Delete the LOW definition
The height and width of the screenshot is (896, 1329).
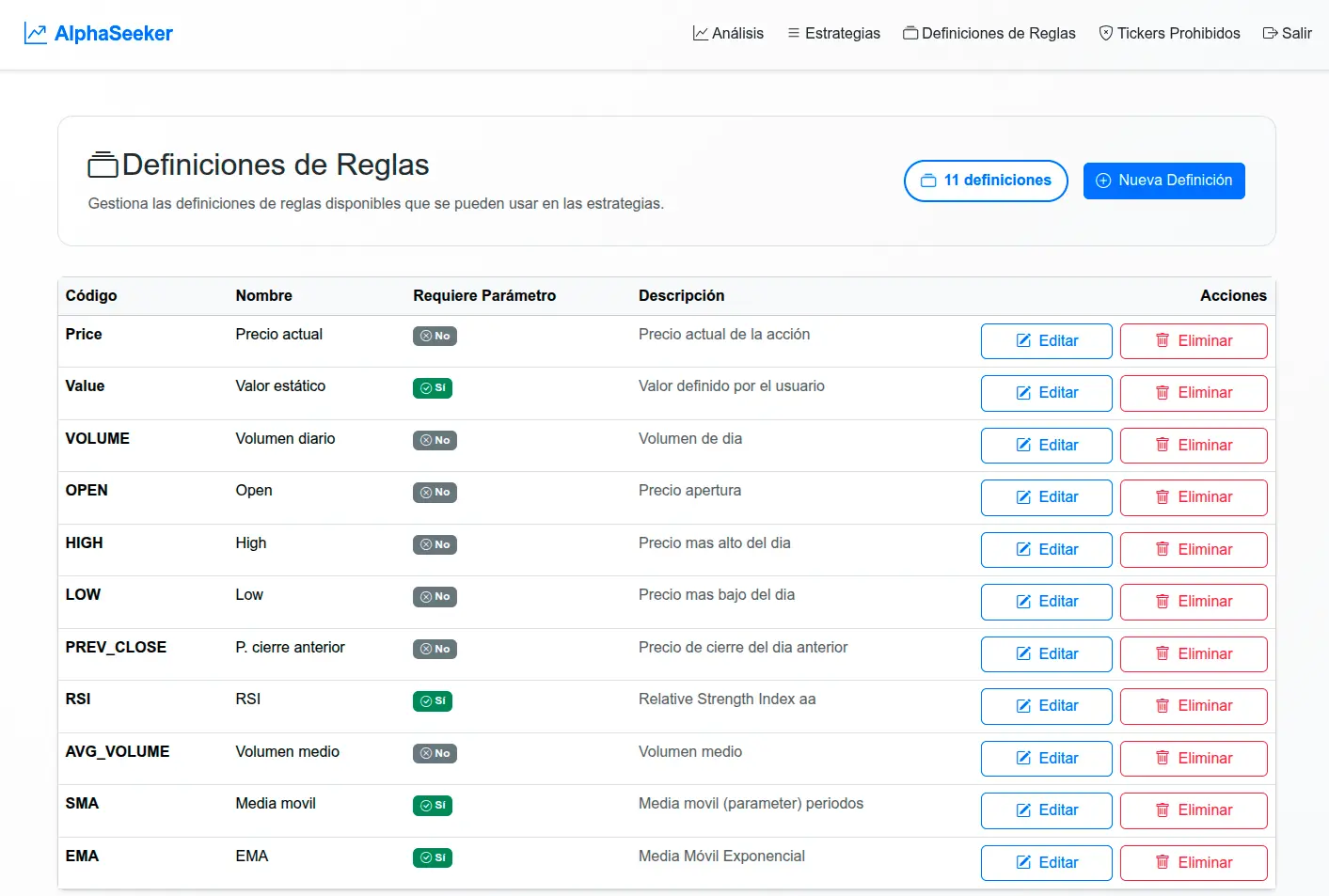pos(1194,602)
